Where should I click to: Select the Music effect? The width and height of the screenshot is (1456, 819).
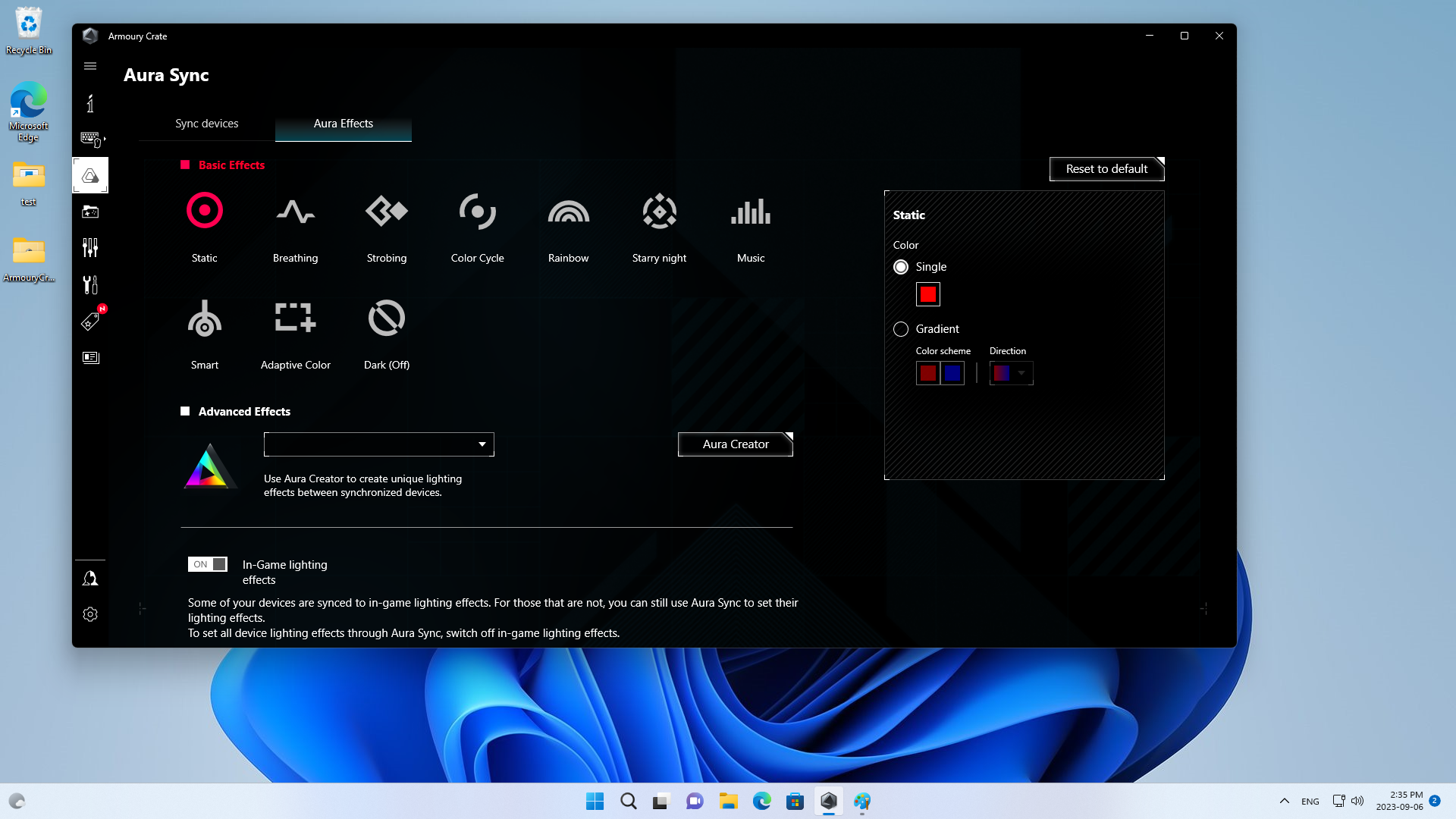click(x=751, y=212)
